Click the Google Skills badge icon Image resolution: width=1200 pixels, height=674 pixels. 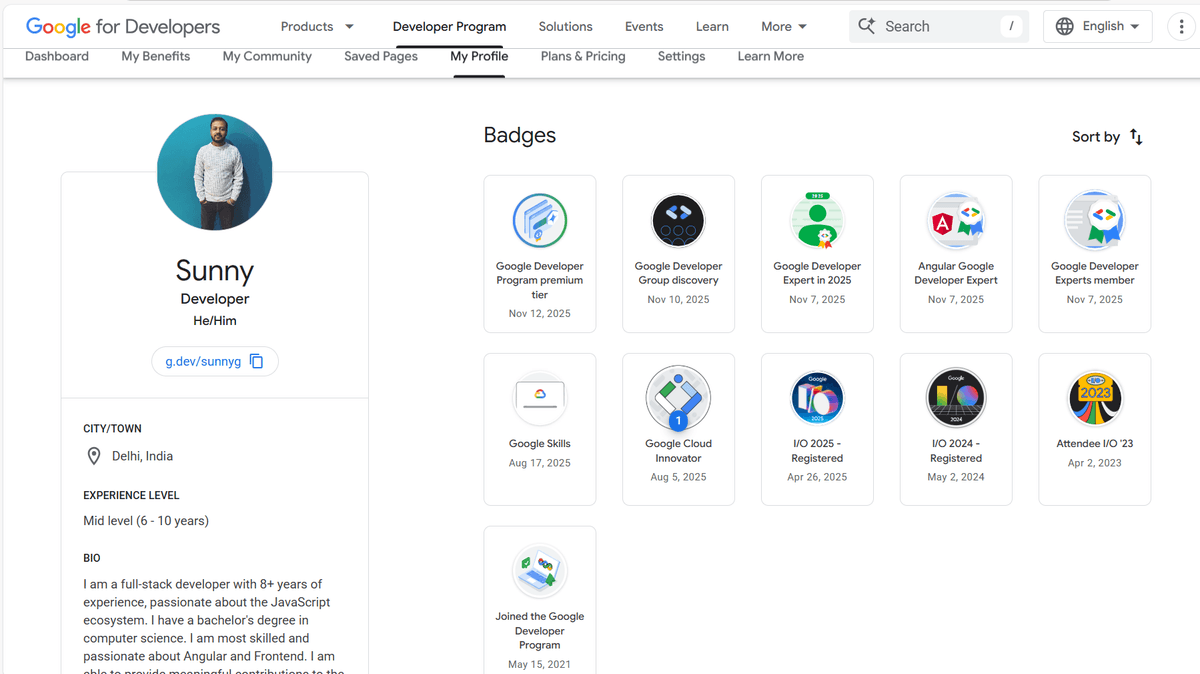click(x=539, y=398)
